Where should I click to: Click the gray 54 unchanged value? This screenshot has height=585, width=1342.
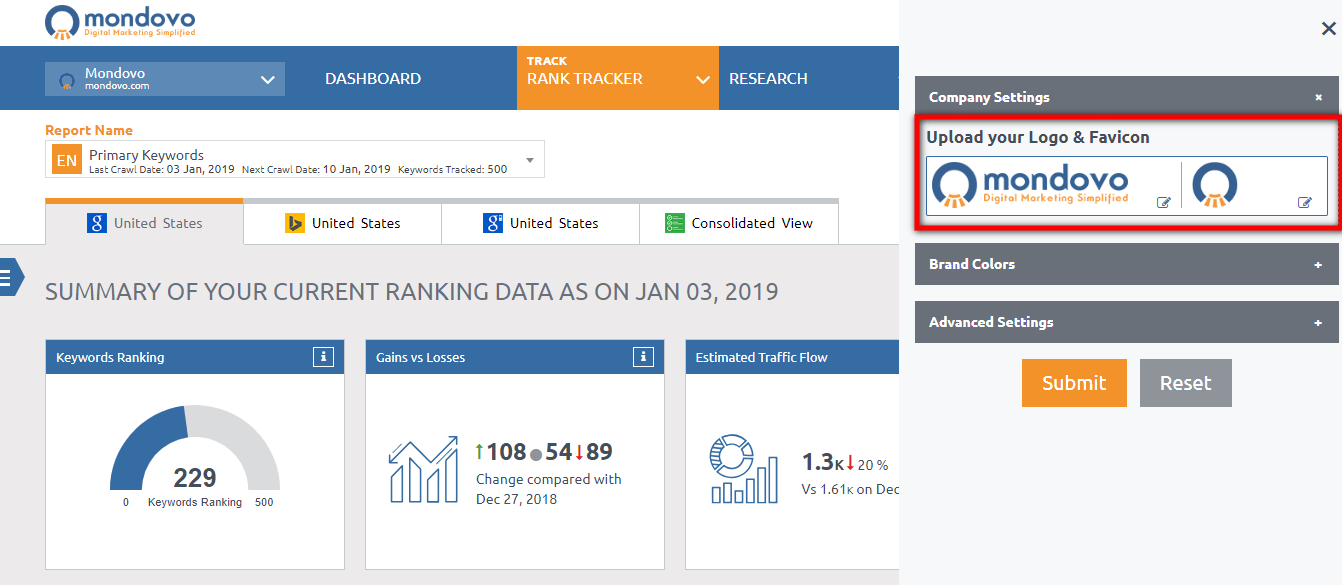pyautogui.click(x=558, y=452)
